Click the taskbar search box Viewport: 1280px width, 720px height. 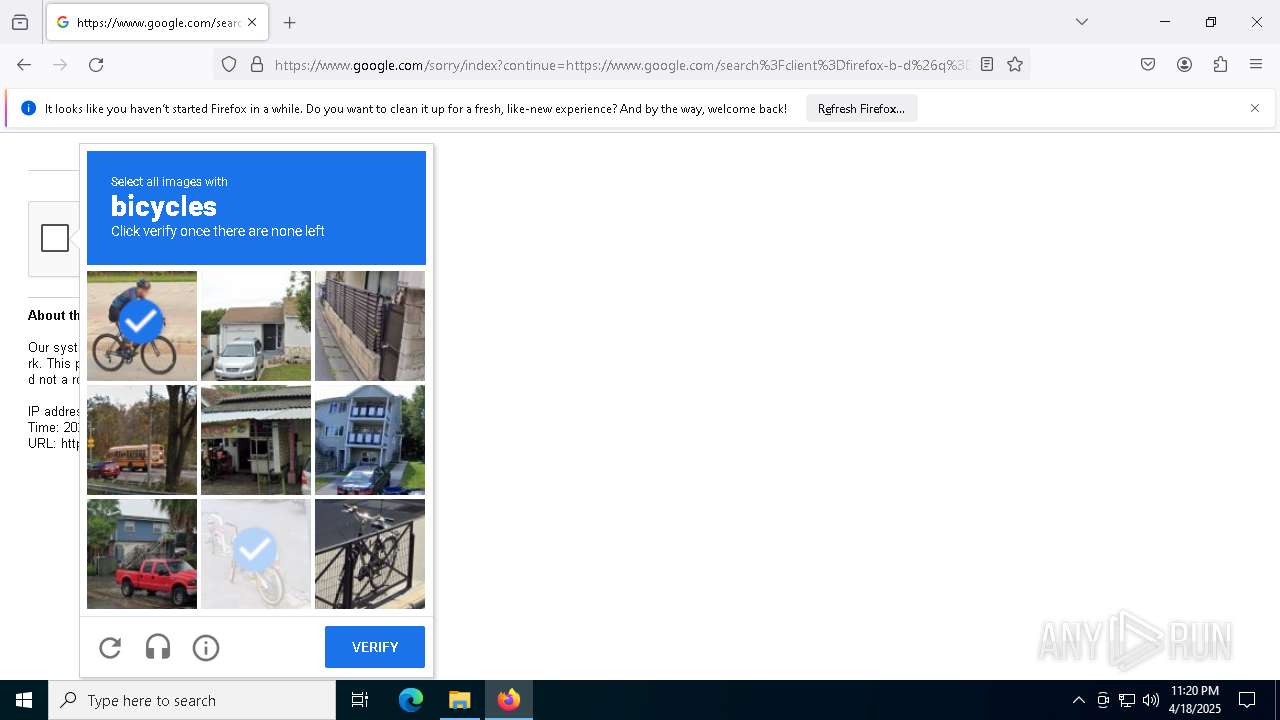[x=192, y=700]
